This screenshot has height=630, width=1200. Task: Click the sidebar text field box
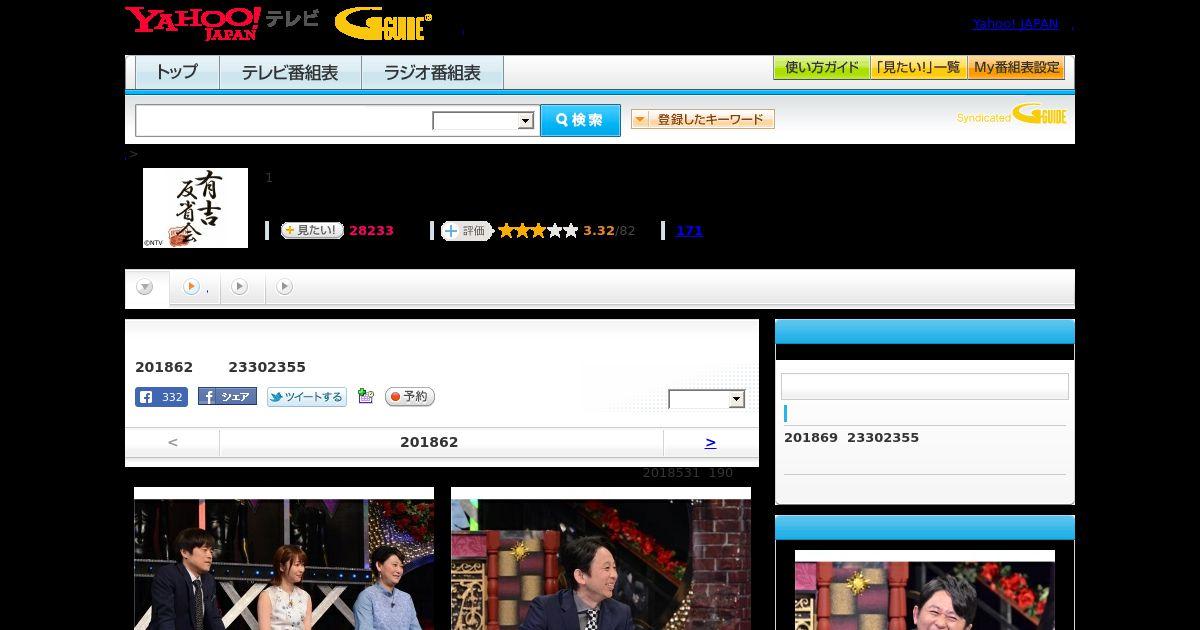coord(925,387)
